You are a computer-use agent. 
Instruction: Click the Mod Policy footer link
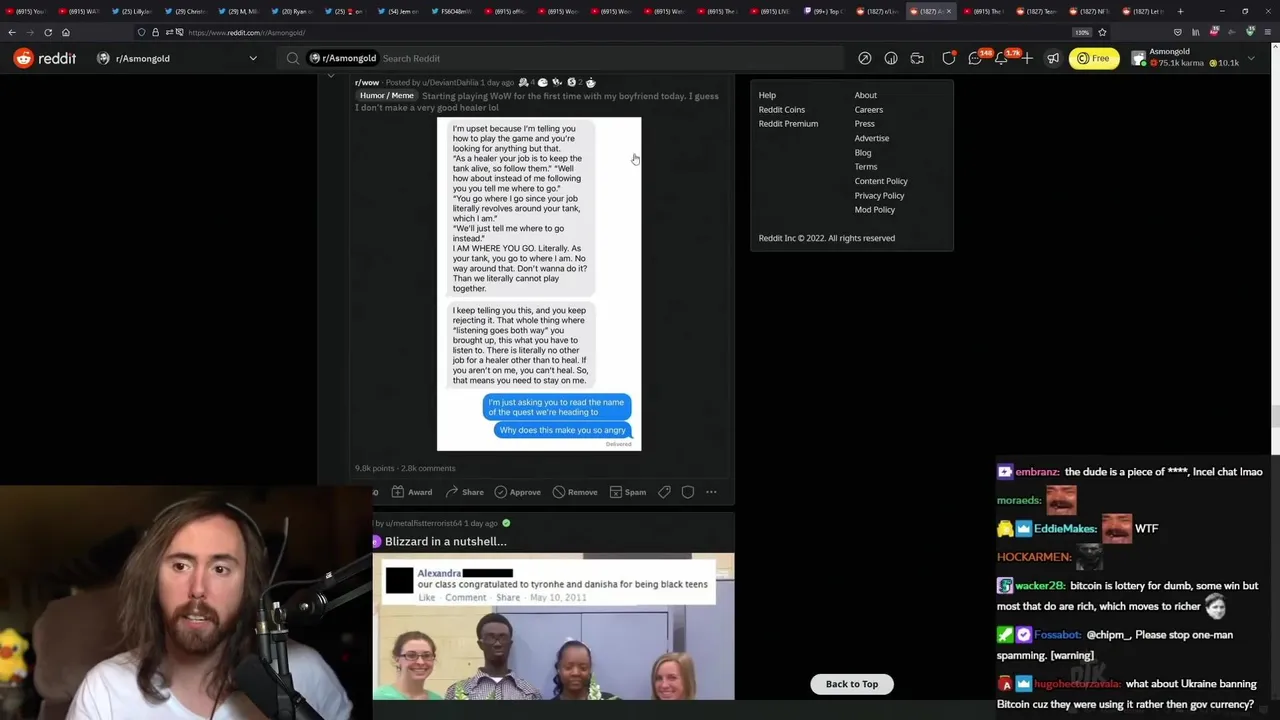click(875, 209)
